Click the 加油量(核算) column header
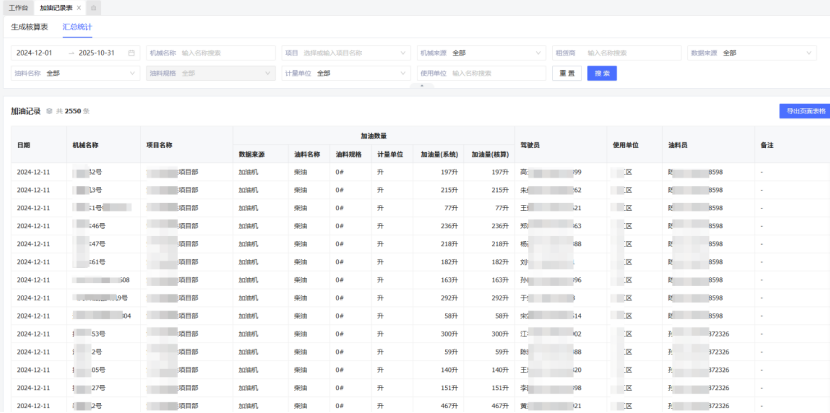Image resolution: width=830 pixels, height=413 pixels. 490,154
